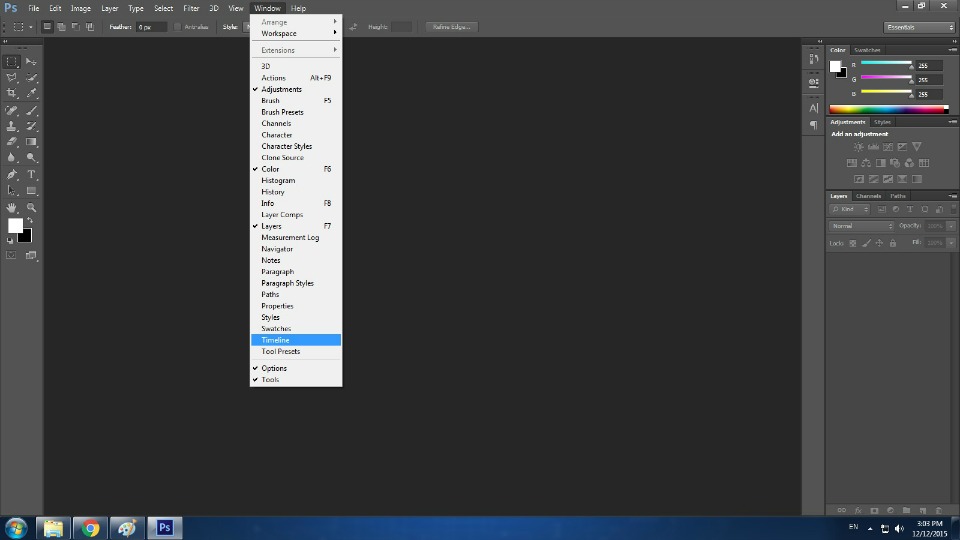Select the Clone Stamp tool
The width and height of the screenshot is (960, 540).
pyautogui.click(x=12, y=126)
